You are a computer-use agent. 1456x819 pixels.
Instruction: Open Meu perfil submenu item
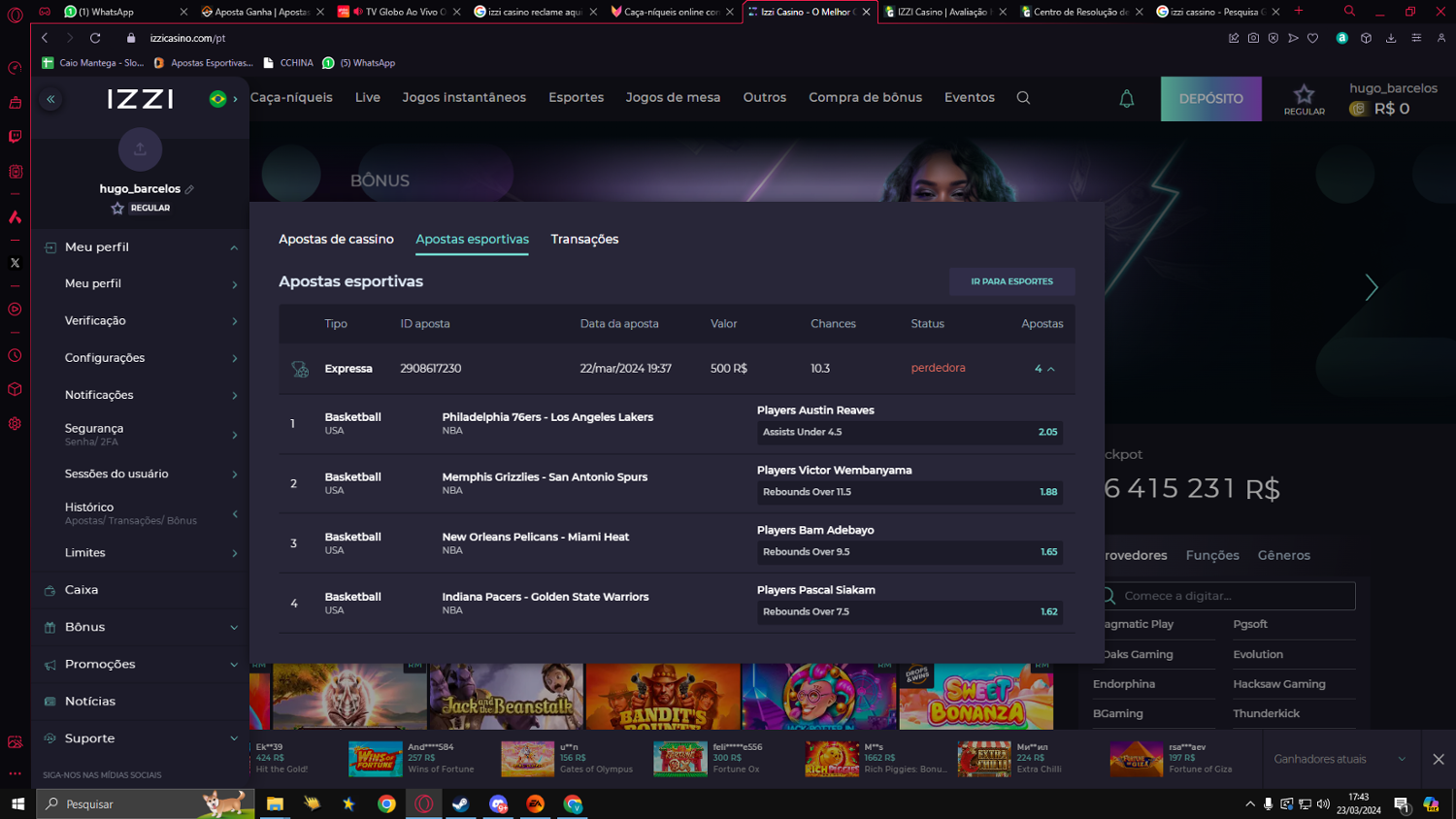[x=141, y=284]
